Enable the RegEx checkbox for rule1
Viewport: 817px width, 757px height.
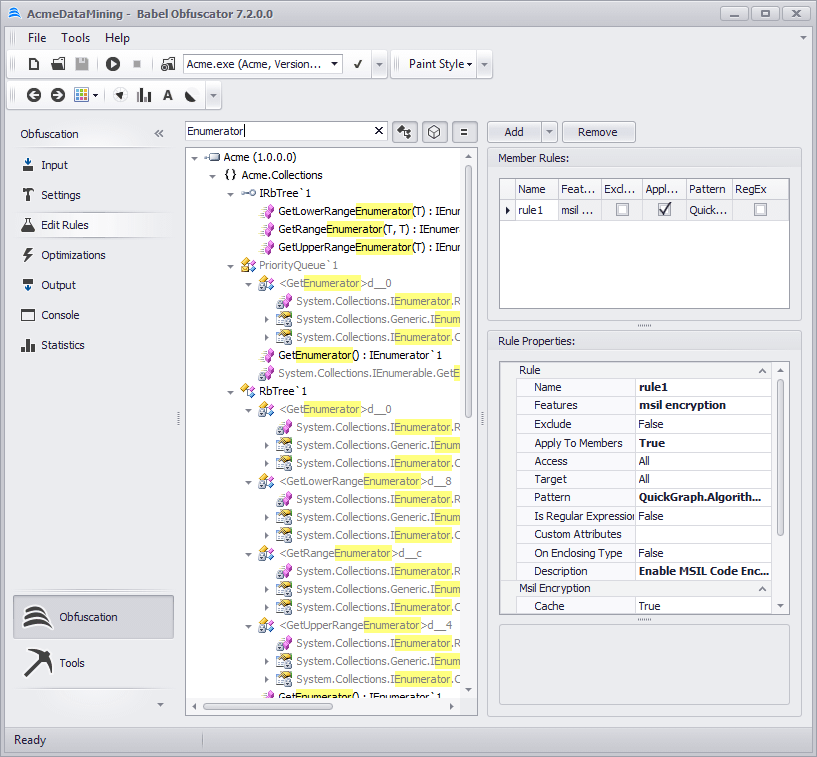[761, 210]
